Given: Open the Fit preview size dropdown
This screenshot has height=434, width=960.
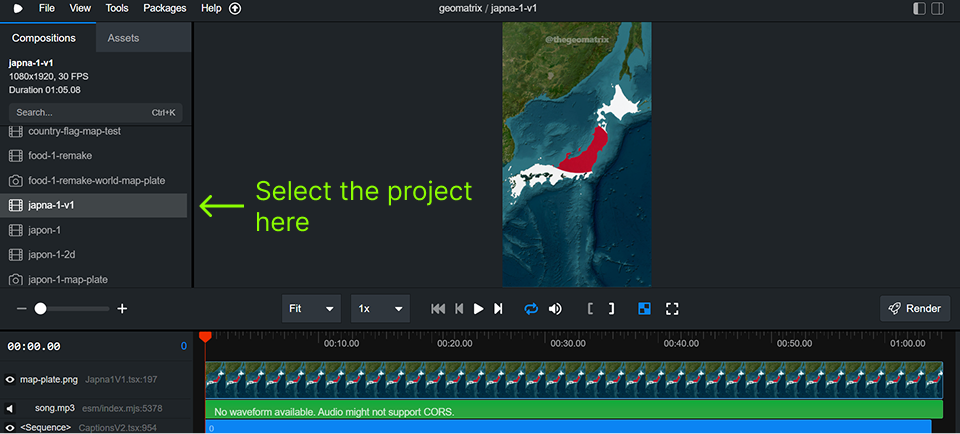Looking at the screenshot, I should coord(312,309).
